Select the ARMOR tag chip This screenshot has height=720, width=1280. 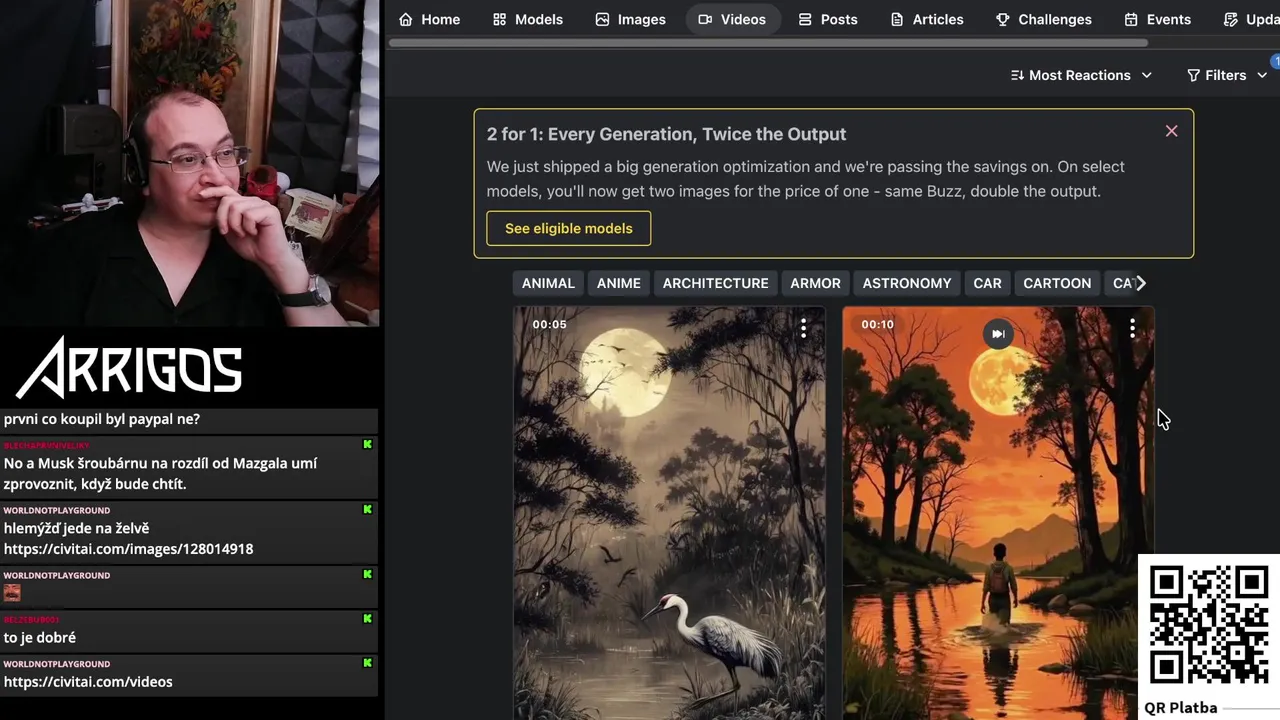815,283
